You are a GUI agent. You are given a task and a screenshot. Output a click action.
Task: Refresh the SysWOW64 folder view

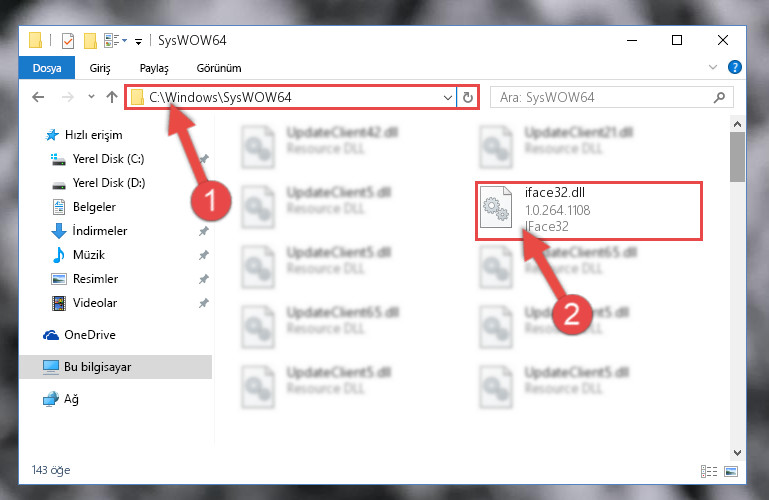tap(468, 97)
